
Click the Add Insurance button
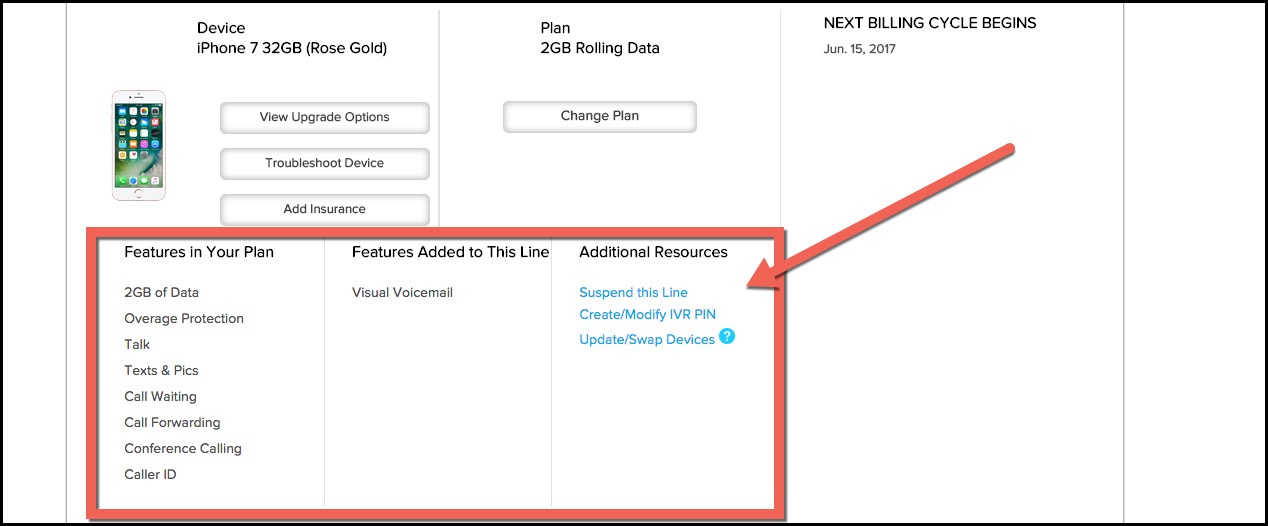[325, 209]
